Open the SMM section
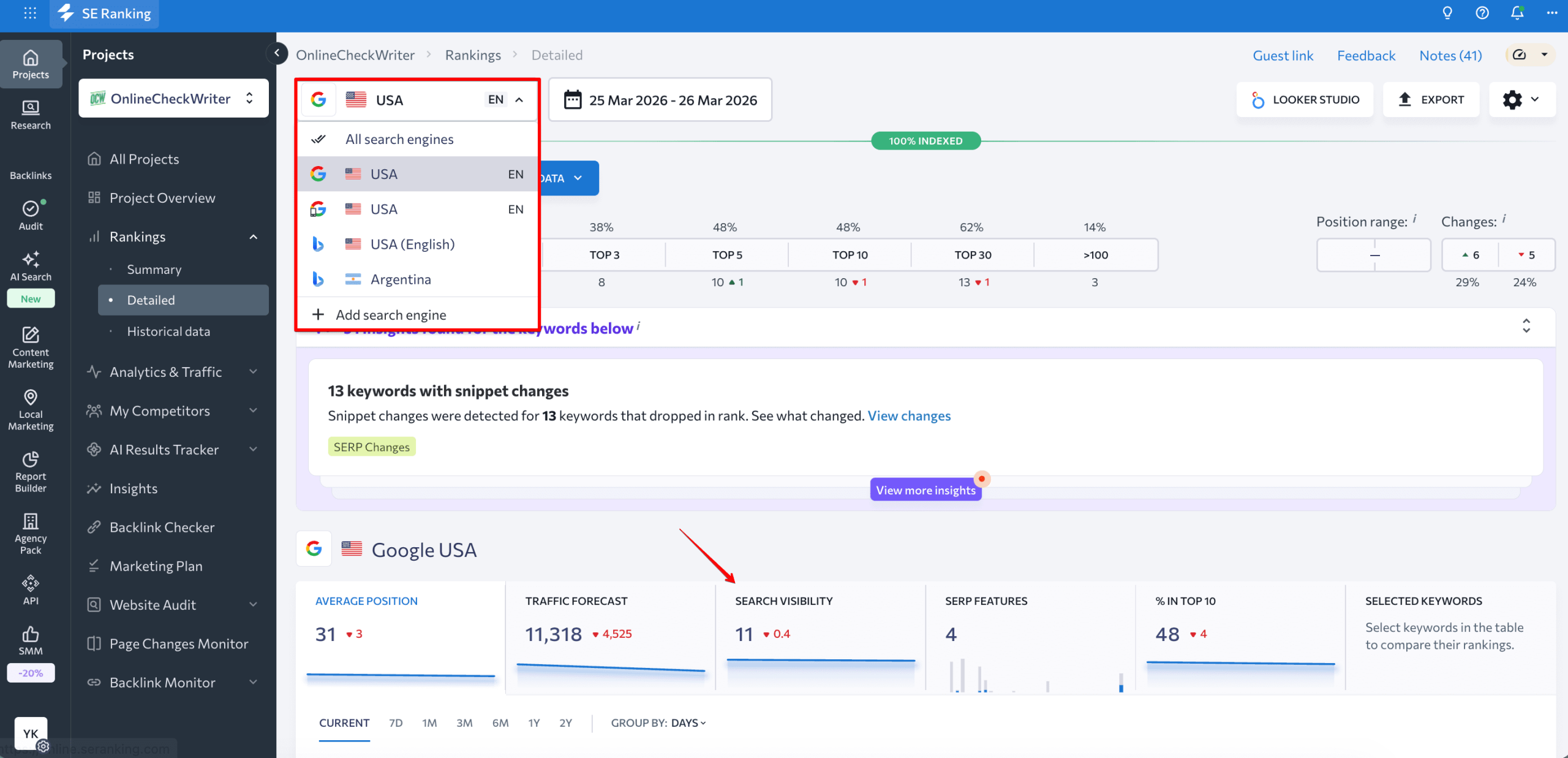Screen dimensions: 1568x758 [x=30, y=641]
